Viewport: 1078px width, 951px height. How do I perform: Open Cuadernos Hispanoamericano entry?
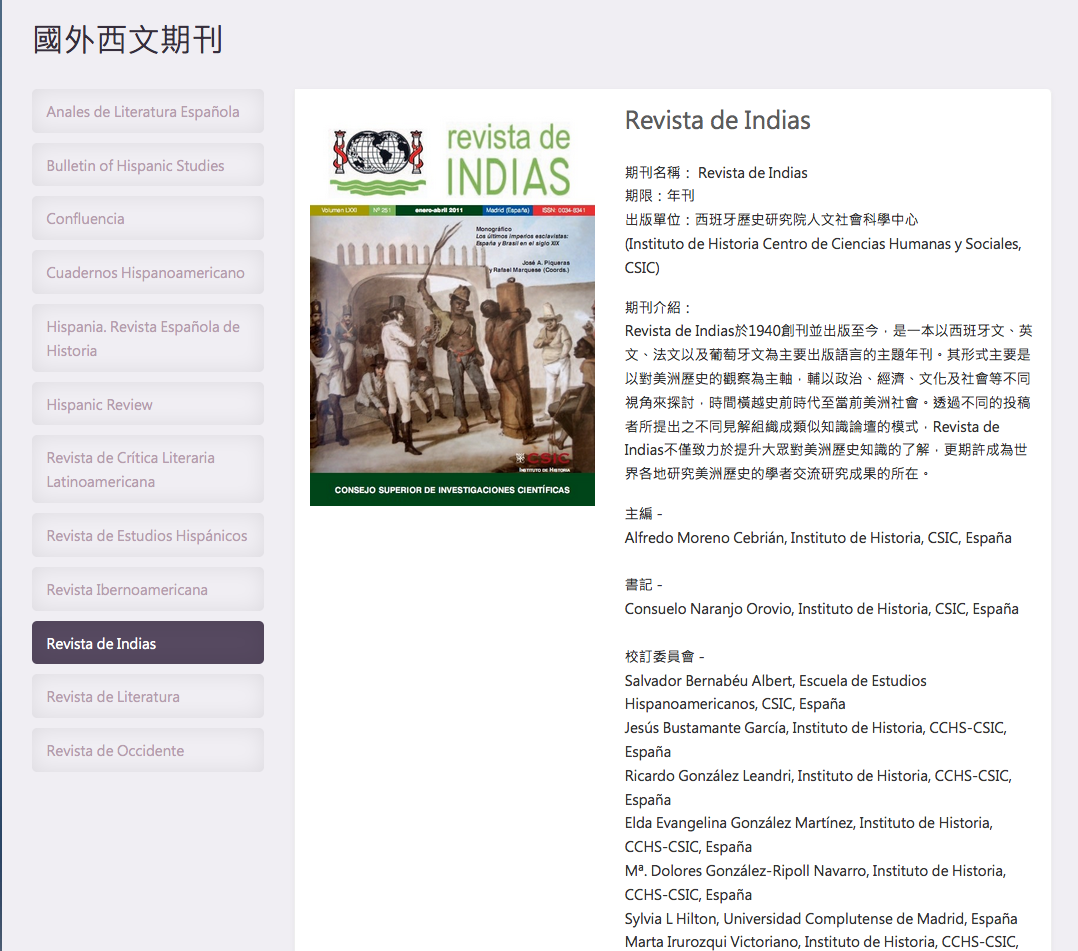147,272
